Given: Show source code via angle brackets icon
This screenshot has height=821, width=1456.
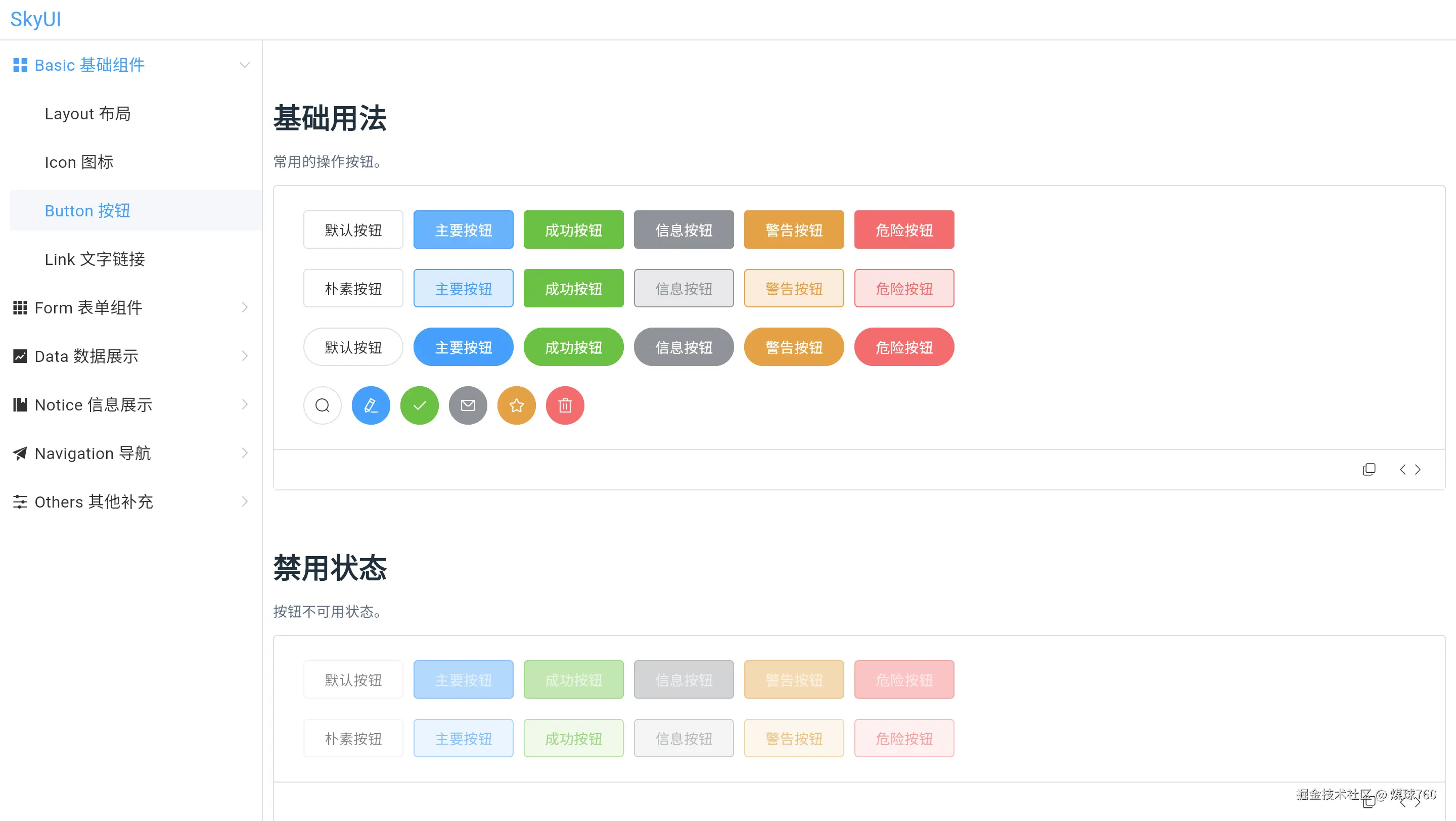Looking at the screenshot, I should [x=1409, y=470].
